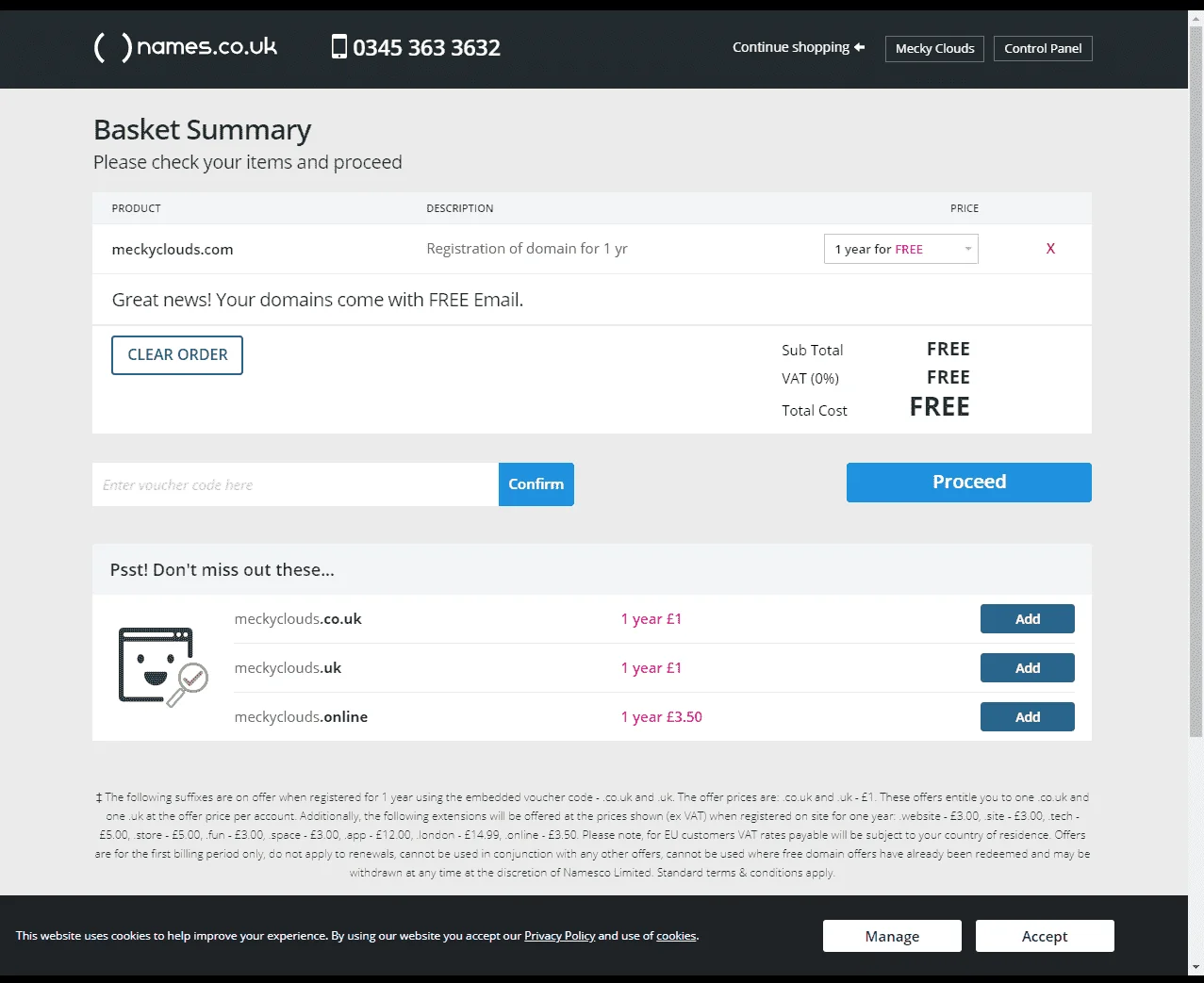Add meckyclouds.uk to basket
The height and width of the screenshot is (983, 1204).
tap(1028, 668)
